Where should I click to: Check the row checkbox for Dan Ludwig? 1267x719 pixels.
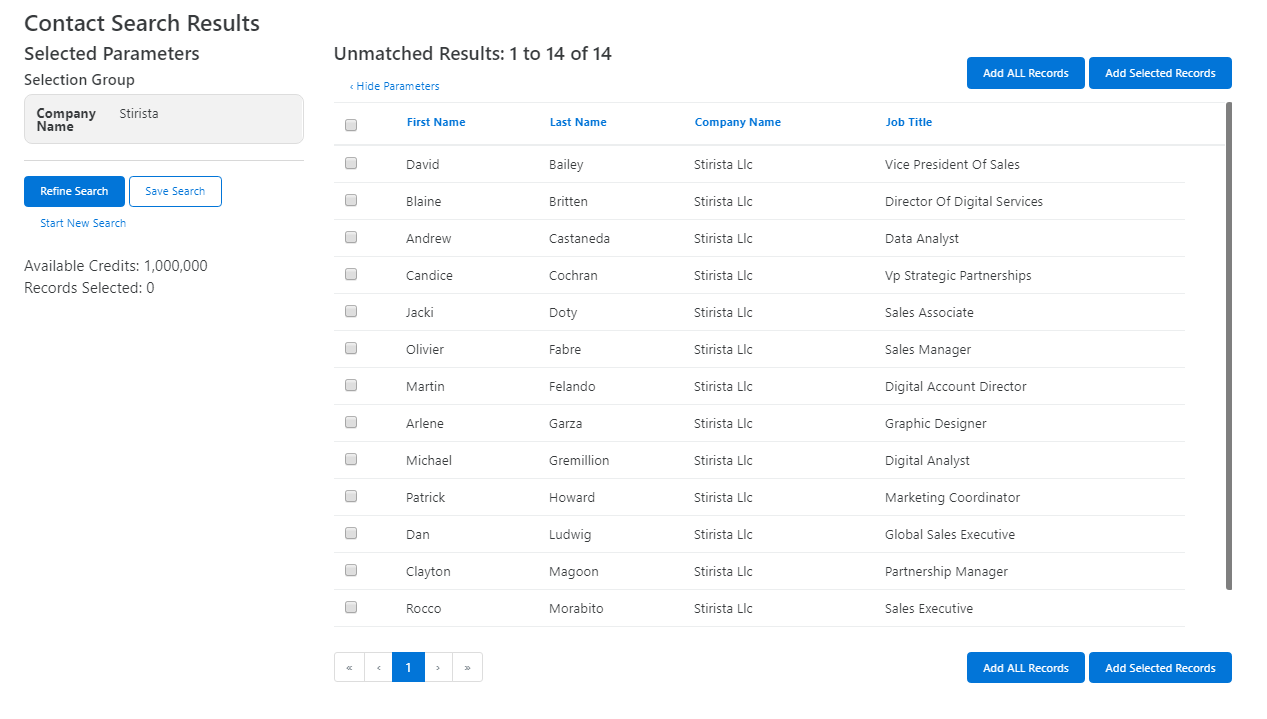[x=351, y=532]
